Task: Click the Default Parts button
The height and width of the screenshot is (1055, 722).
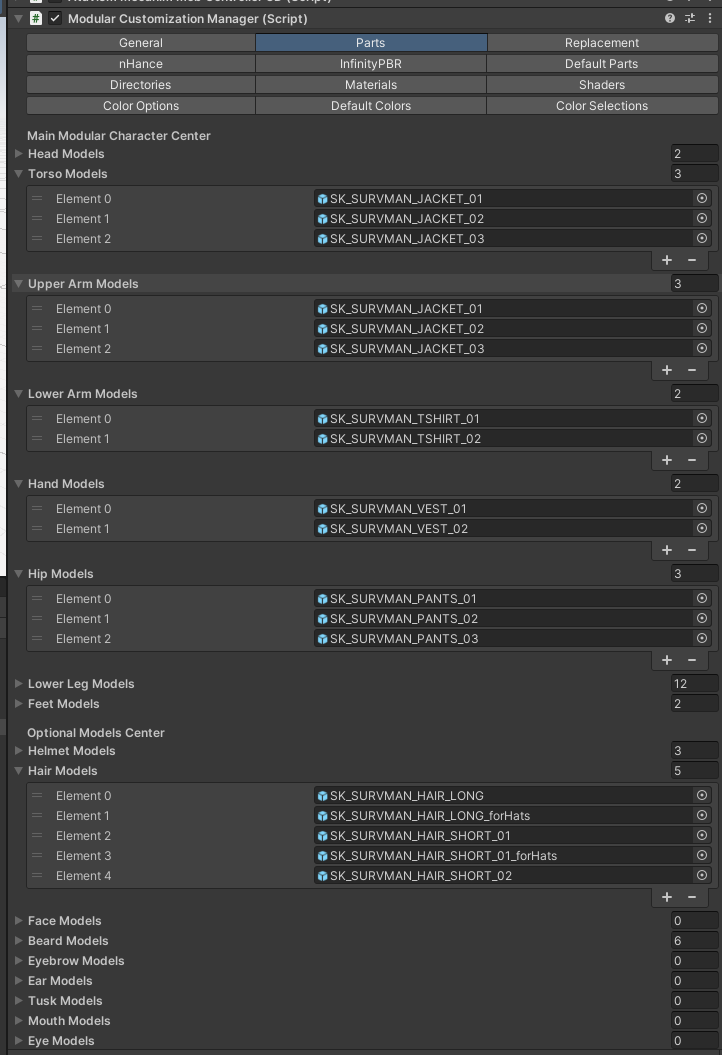Action: pos(602,64)
